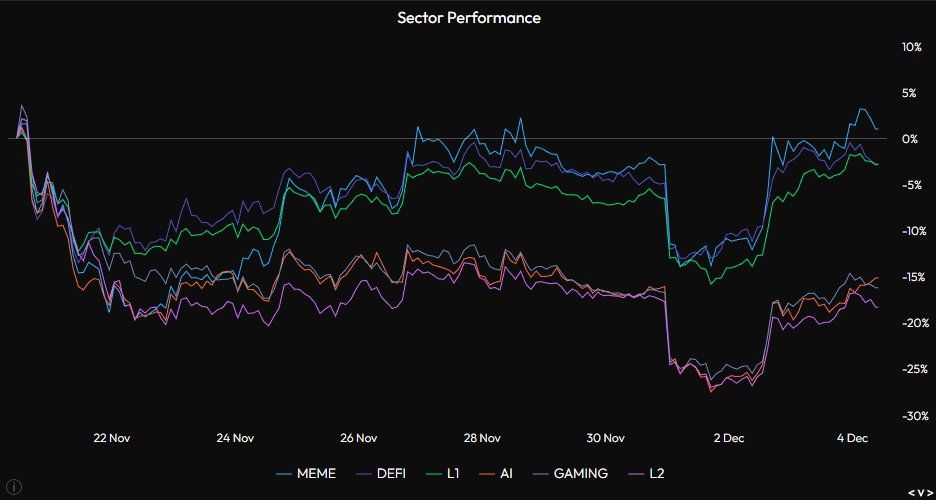This screenshot has height=500, width=936.
Task: Select the 28 Nov date axis label
Action: [x=482, y=438]
